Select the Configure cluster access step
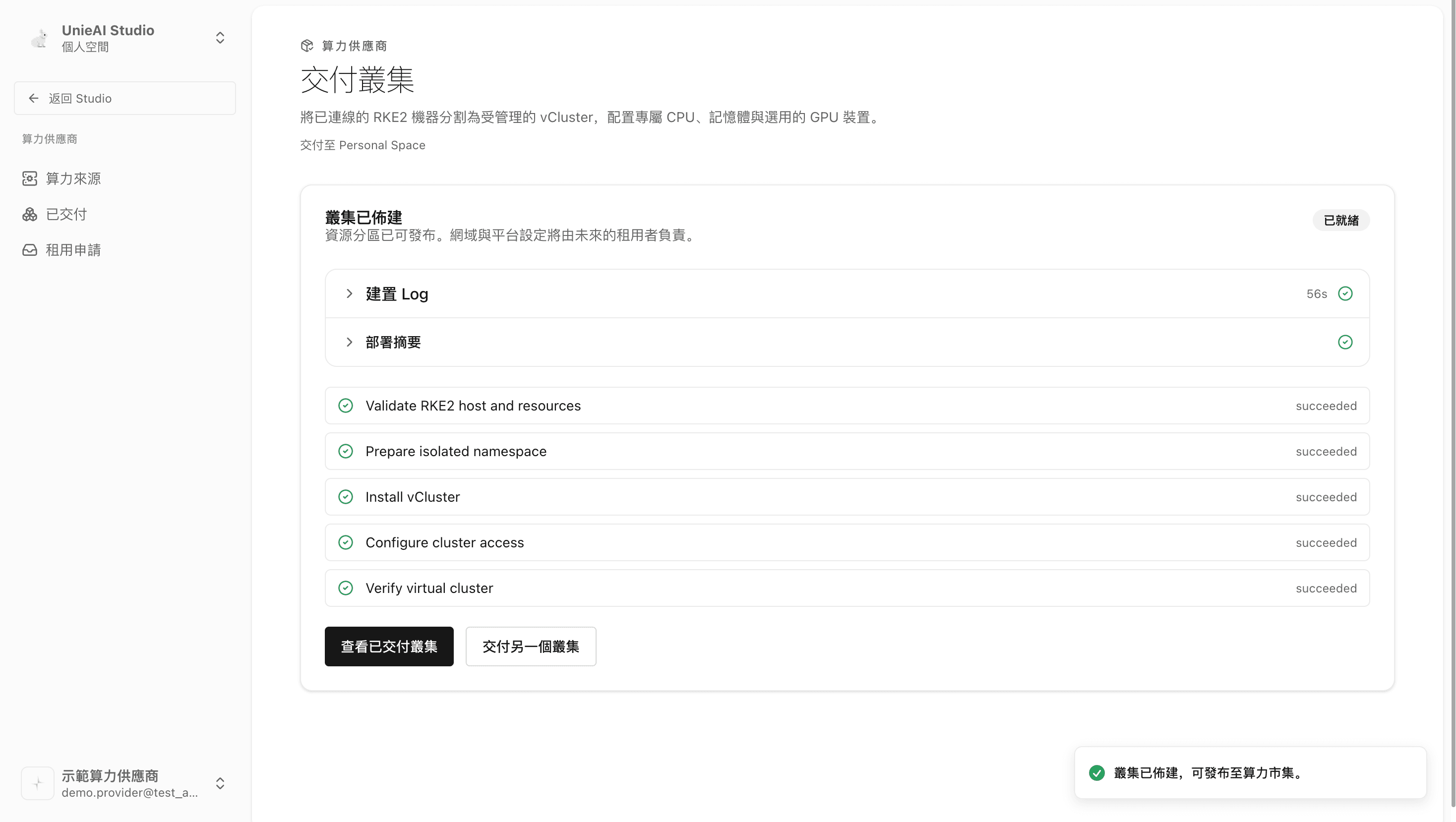The image size is (1456, 822). (x=847, y=543)
